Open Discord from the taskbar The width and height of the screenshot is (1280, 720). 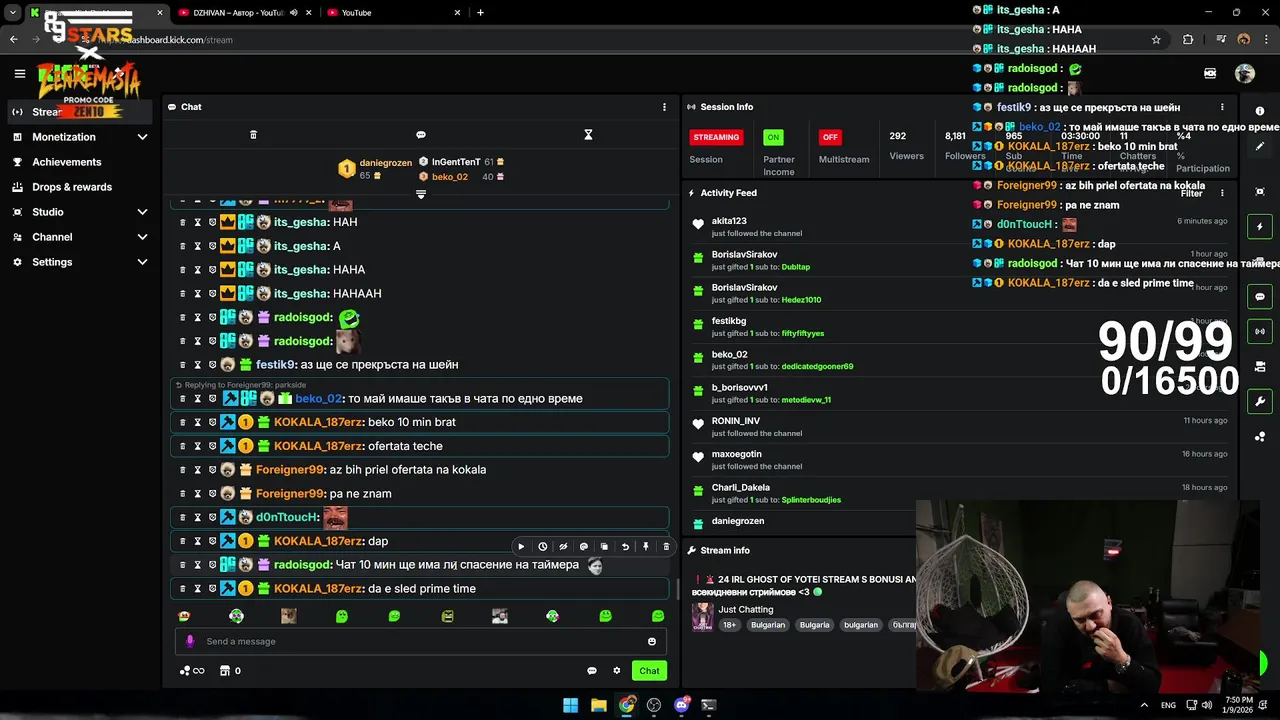[x=682, y=705]
